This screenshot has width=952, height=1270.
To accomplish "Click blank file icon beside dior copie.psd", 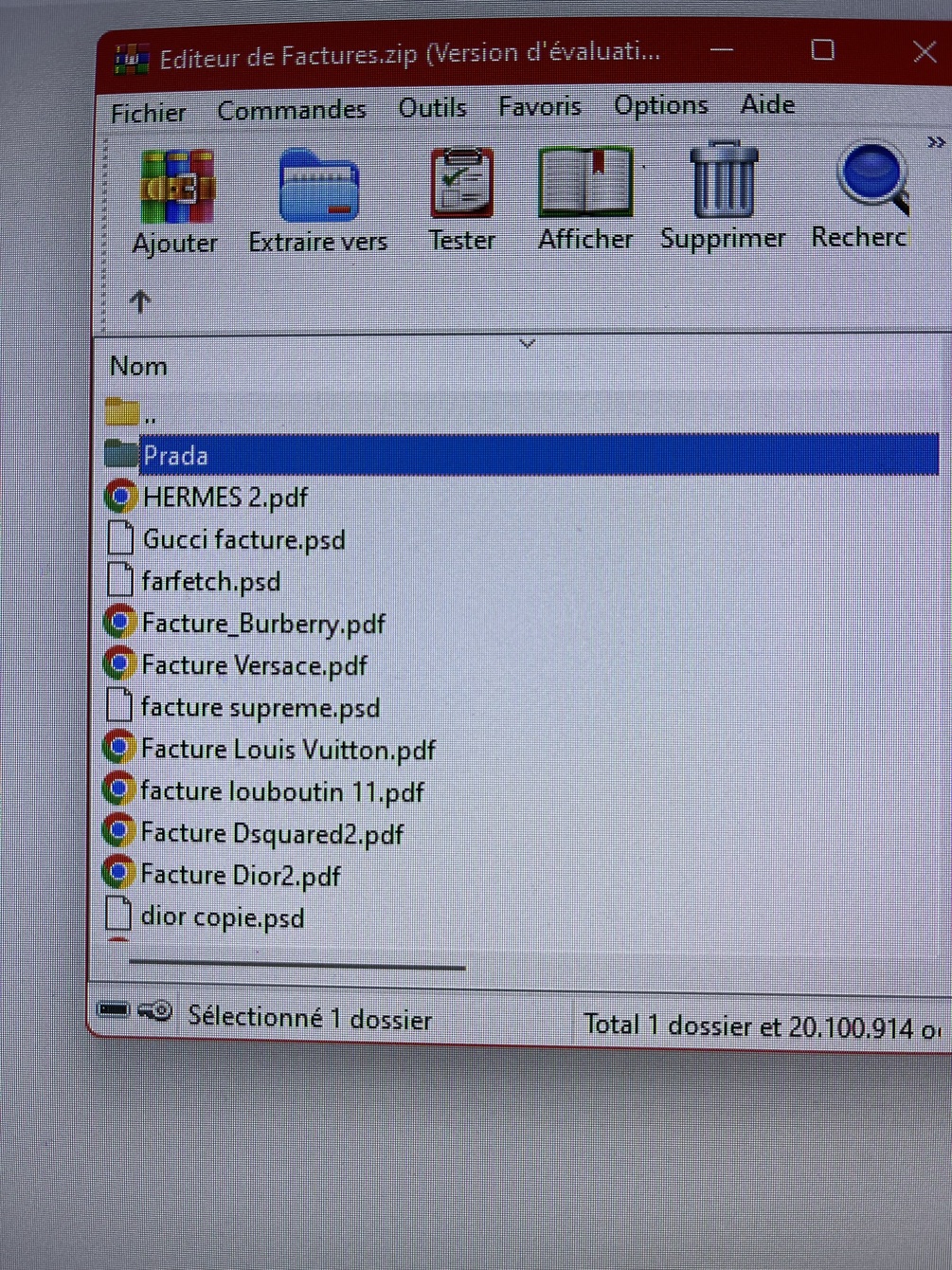I will pos(117,914).
